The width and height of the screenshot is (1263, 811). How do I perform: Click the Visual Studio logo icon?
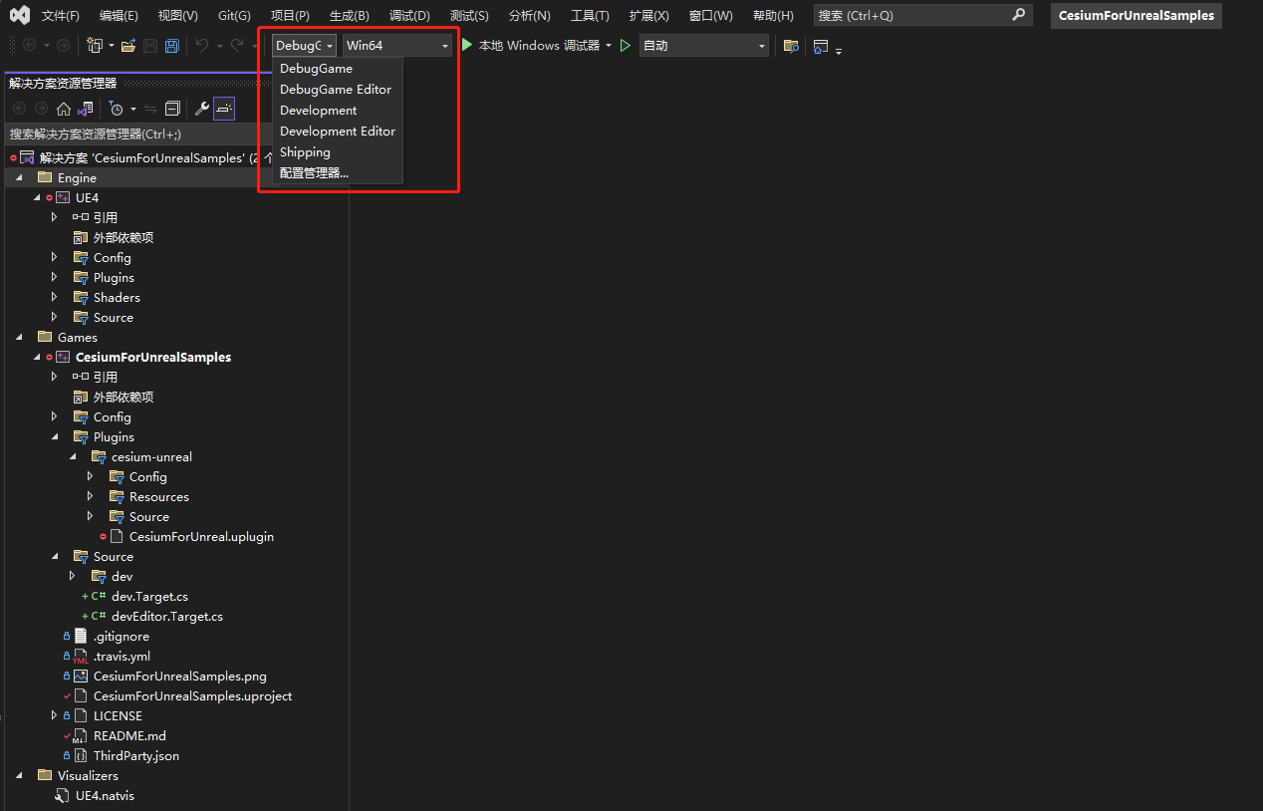20,15
